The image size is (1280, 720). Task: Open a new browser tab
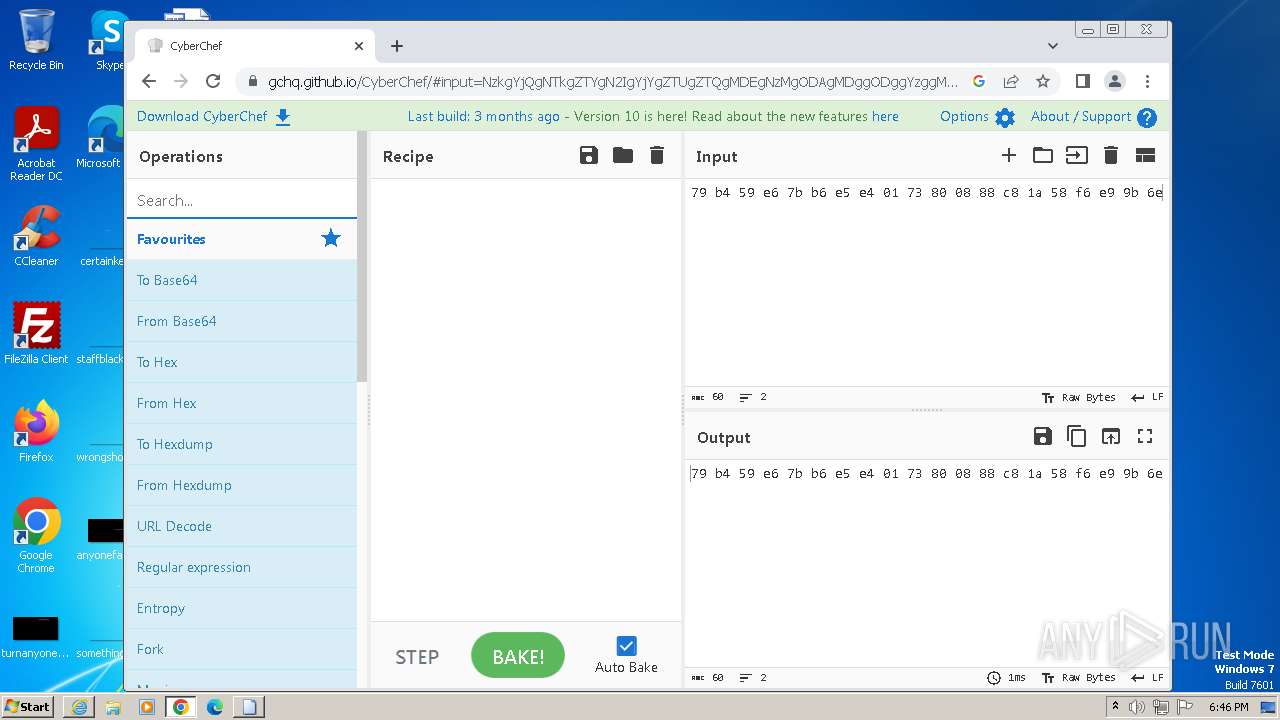tap(397, 46)
